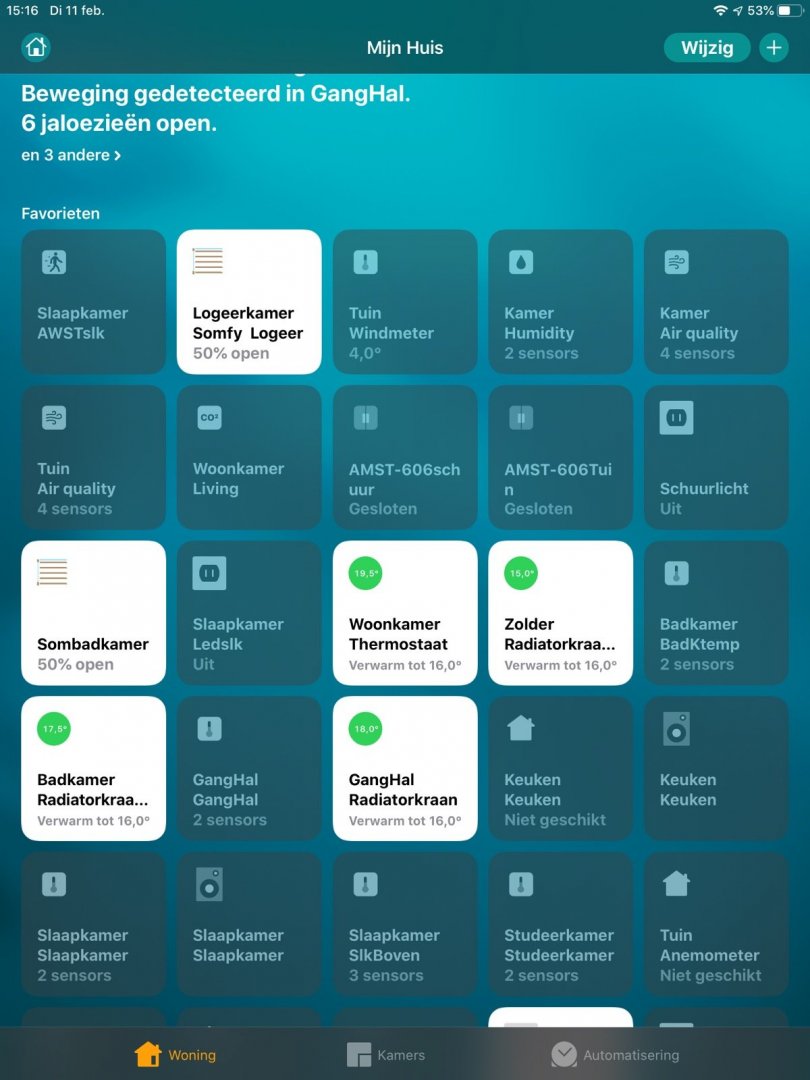Click the plus icon to add accessory
810x1080 pixels.
point(773,48)
